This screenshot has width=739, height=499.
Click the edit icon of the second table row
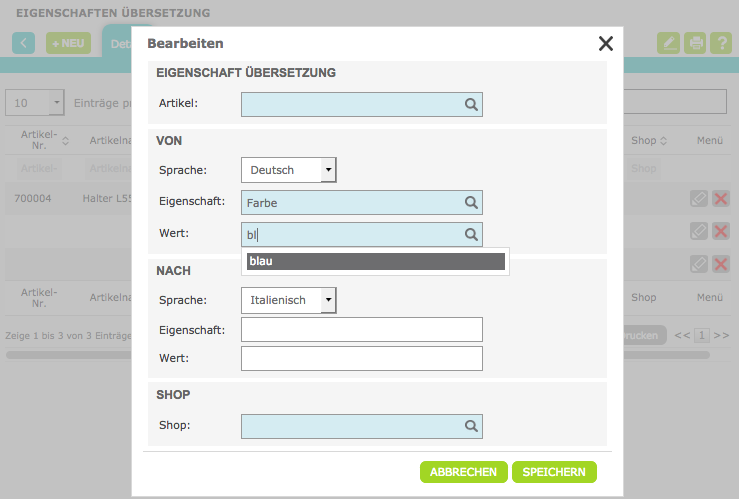[699, 231]
